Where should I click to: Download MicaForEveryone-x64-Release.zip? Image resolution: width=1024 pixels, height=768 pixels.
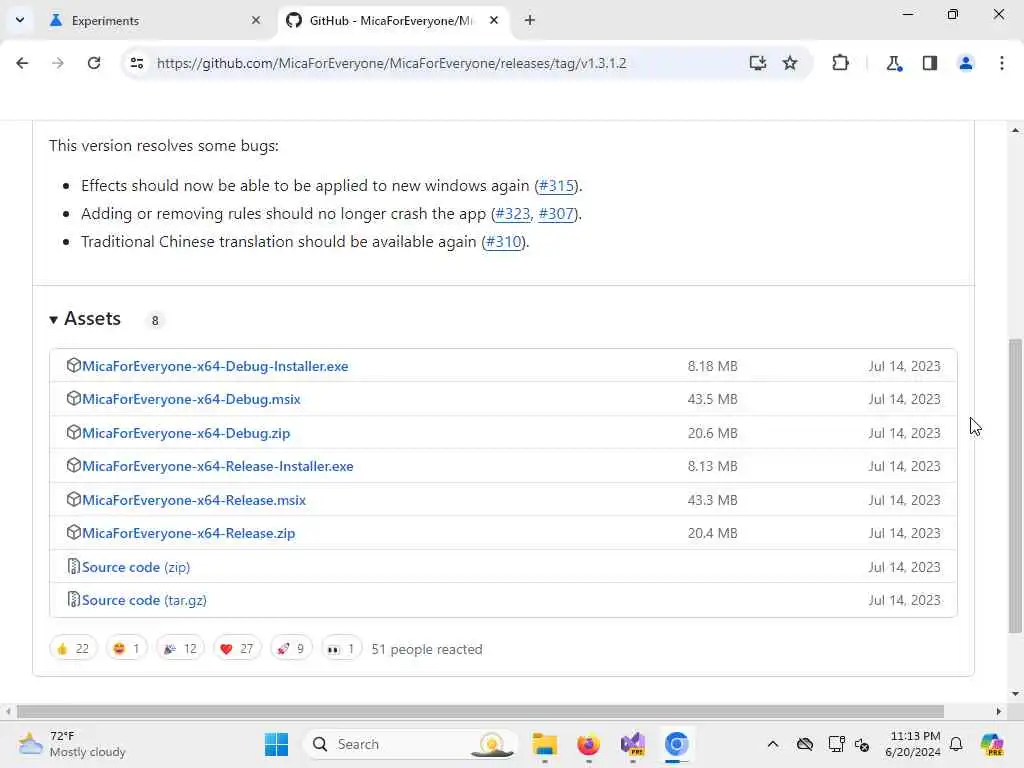point(189,534)
